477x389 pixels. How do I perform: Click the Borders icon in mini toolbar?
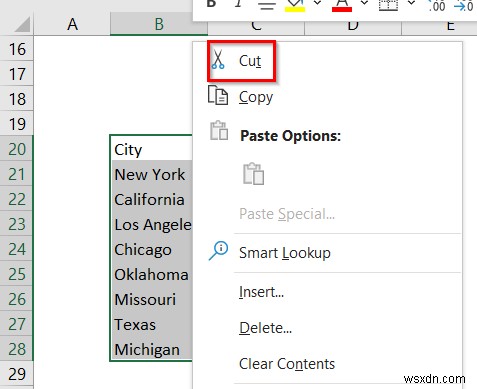click(389, 5)
